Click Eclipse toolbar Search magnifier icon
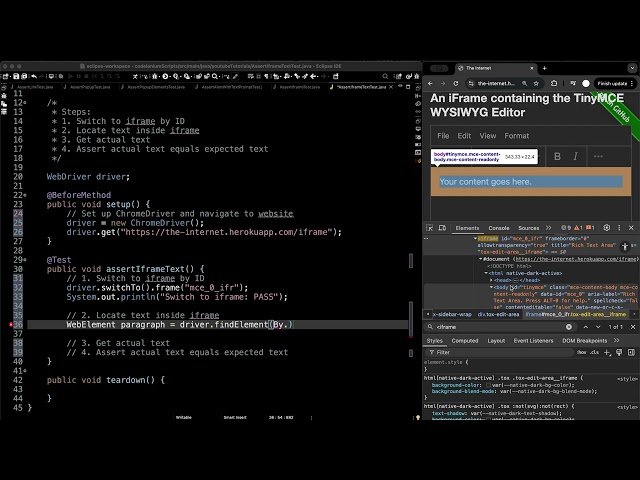This screenshot has height=480, width=640. 215,76
